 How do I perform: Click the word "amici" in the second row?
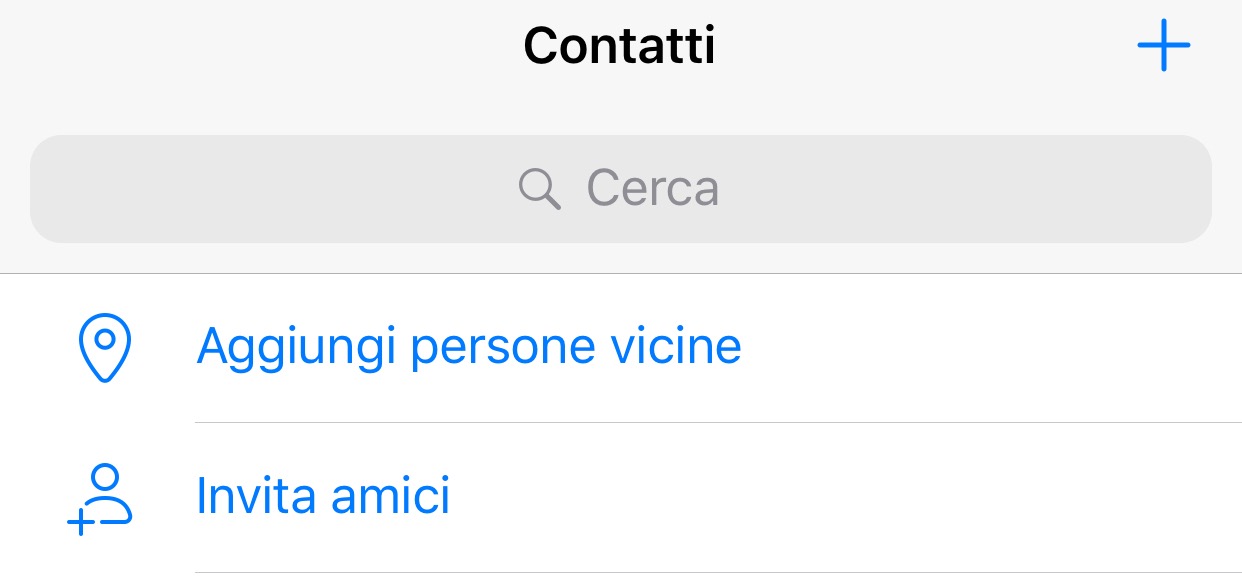[x=391, y=496]
